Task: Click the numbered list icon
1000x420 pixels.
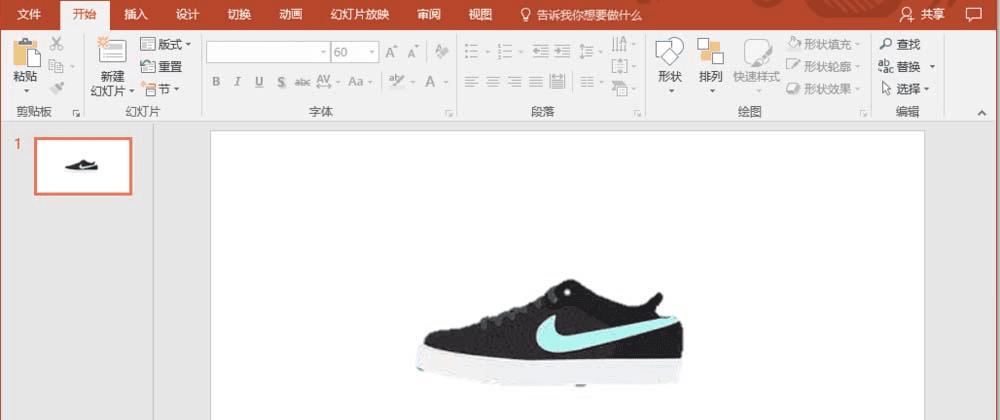Action: tap(505, 52)
